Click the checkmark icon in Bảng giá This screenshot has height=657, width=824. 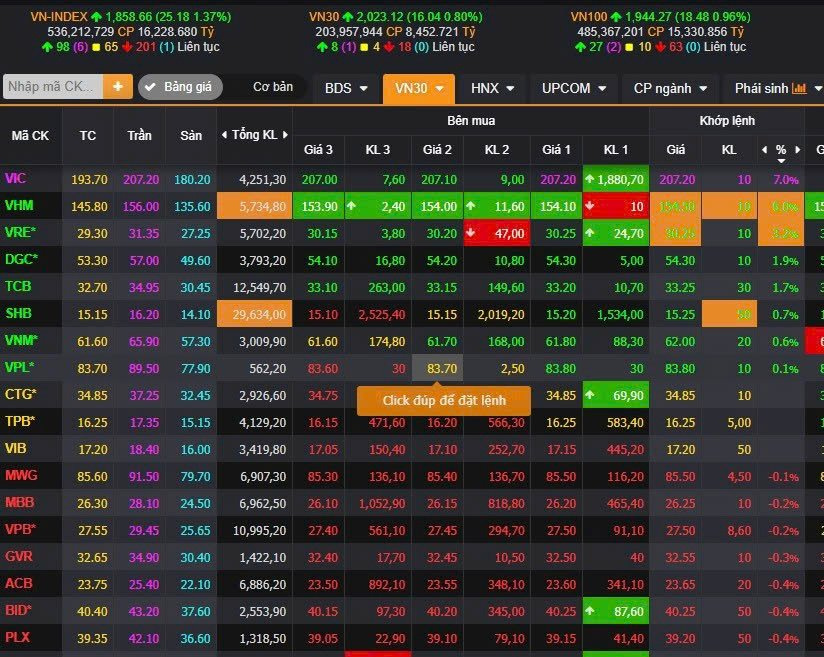(151, 88)
